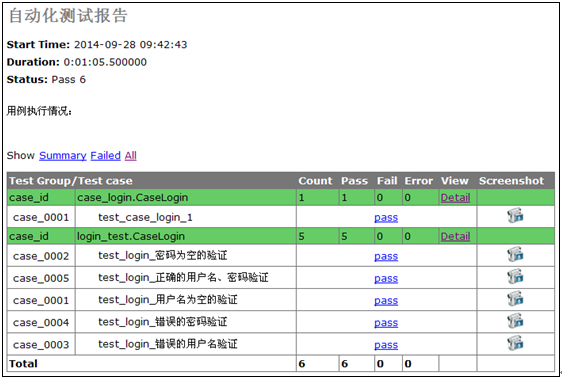Open screenshot icon for 用户名为空的验证 row
The height and width of the screenshot is (379, 562).
515,299
